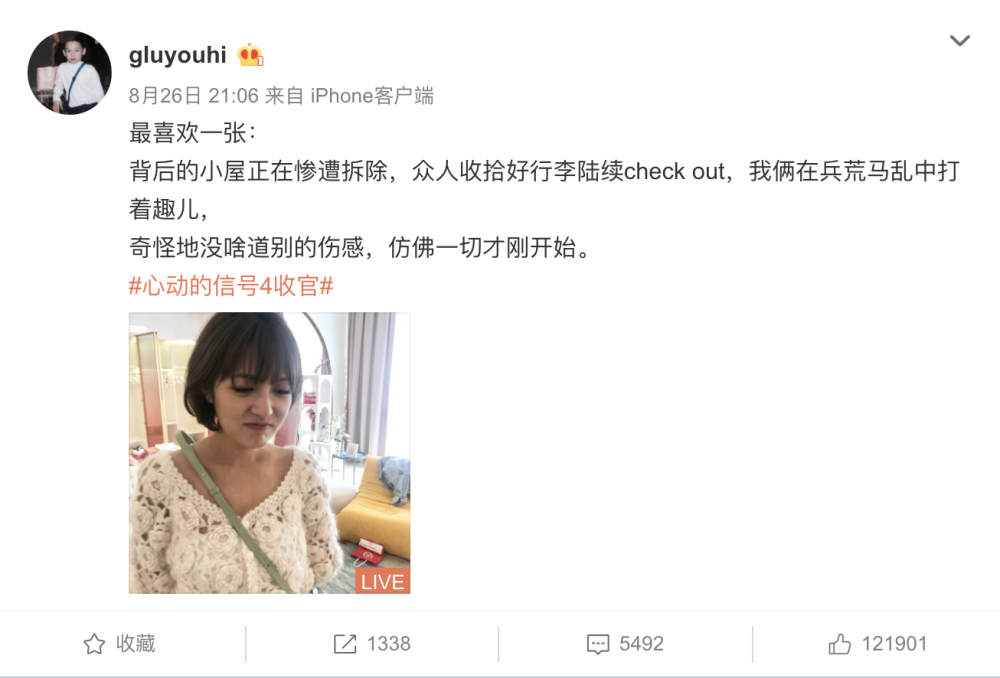Open the post timestamp 8月26日 21:06
Screen dimensions: 1000x678
(x=193, y=96)
